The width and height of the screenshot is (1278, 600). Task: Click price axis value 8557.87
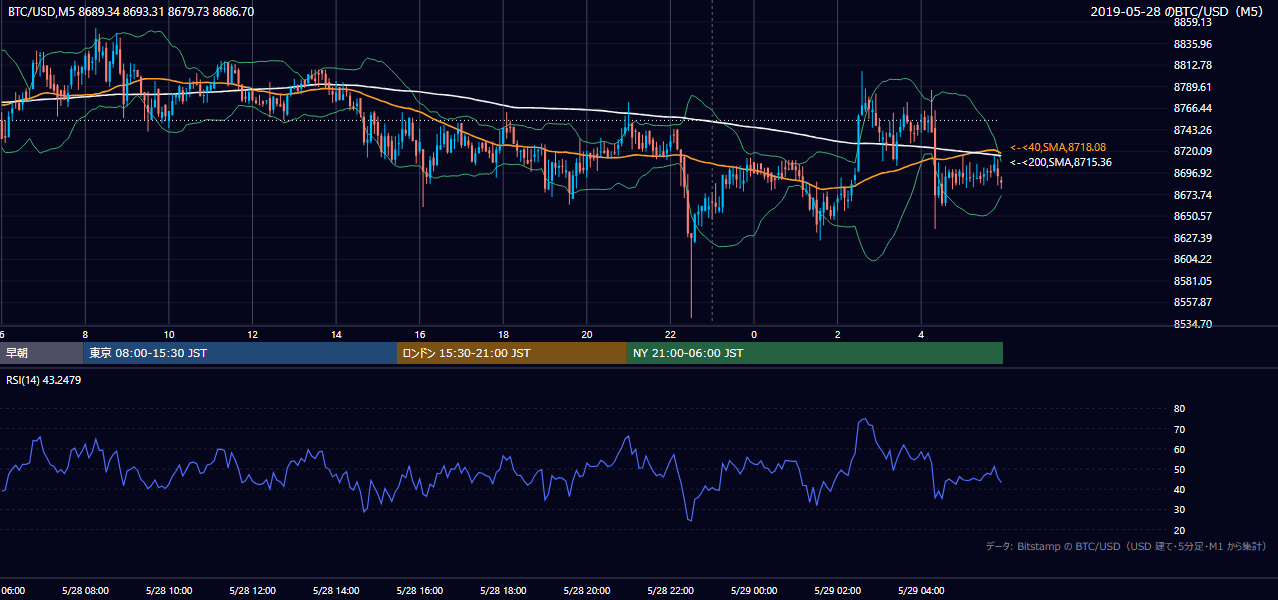[x=1192, y=302]
